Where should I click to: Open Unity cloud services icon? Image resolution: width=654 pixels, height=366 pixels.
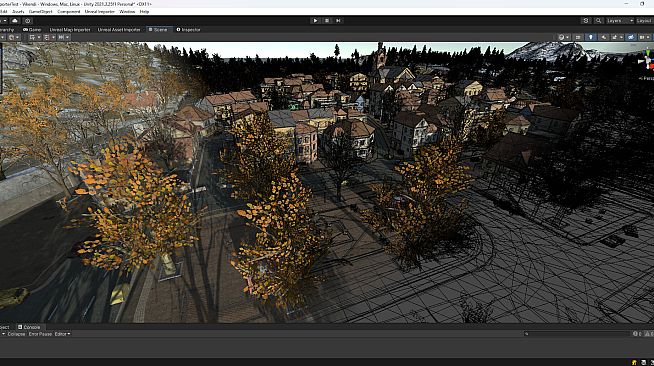pos(15,20)
